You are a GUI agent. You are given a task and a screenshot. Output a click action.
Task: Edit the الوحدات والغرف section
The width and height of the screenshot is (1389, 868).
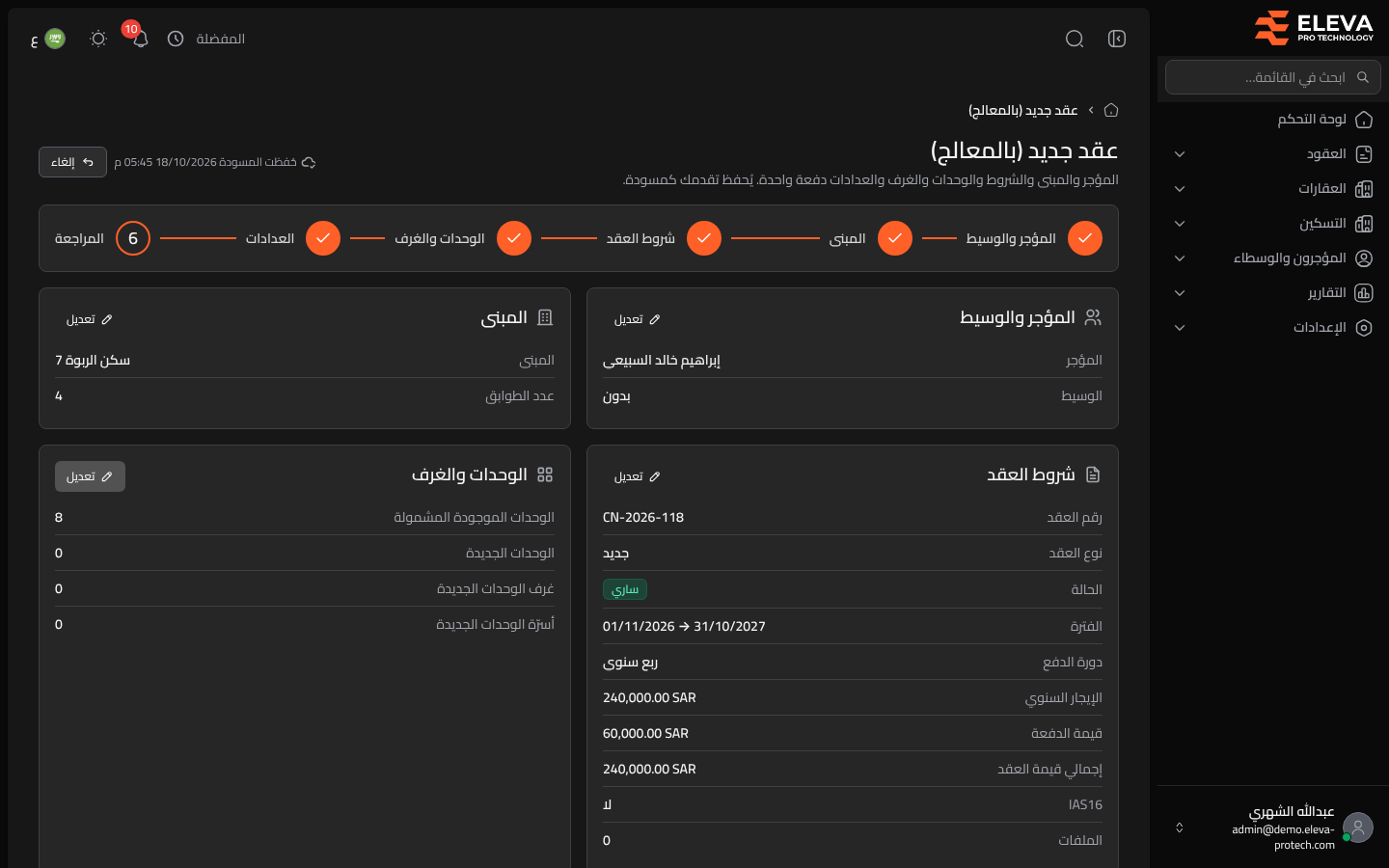90,476
